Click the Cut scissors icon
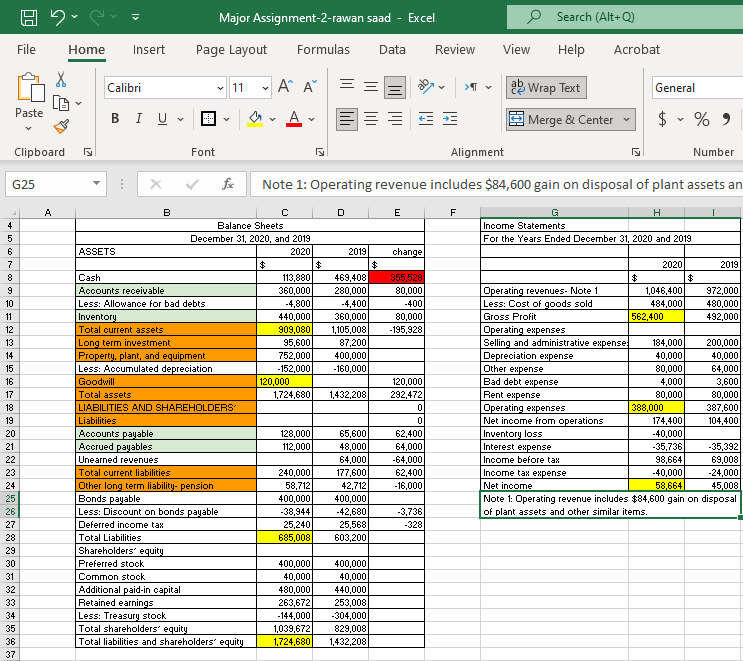Image resolution: width=743 pixels, height=661 pixels. (x=61, y=80)
